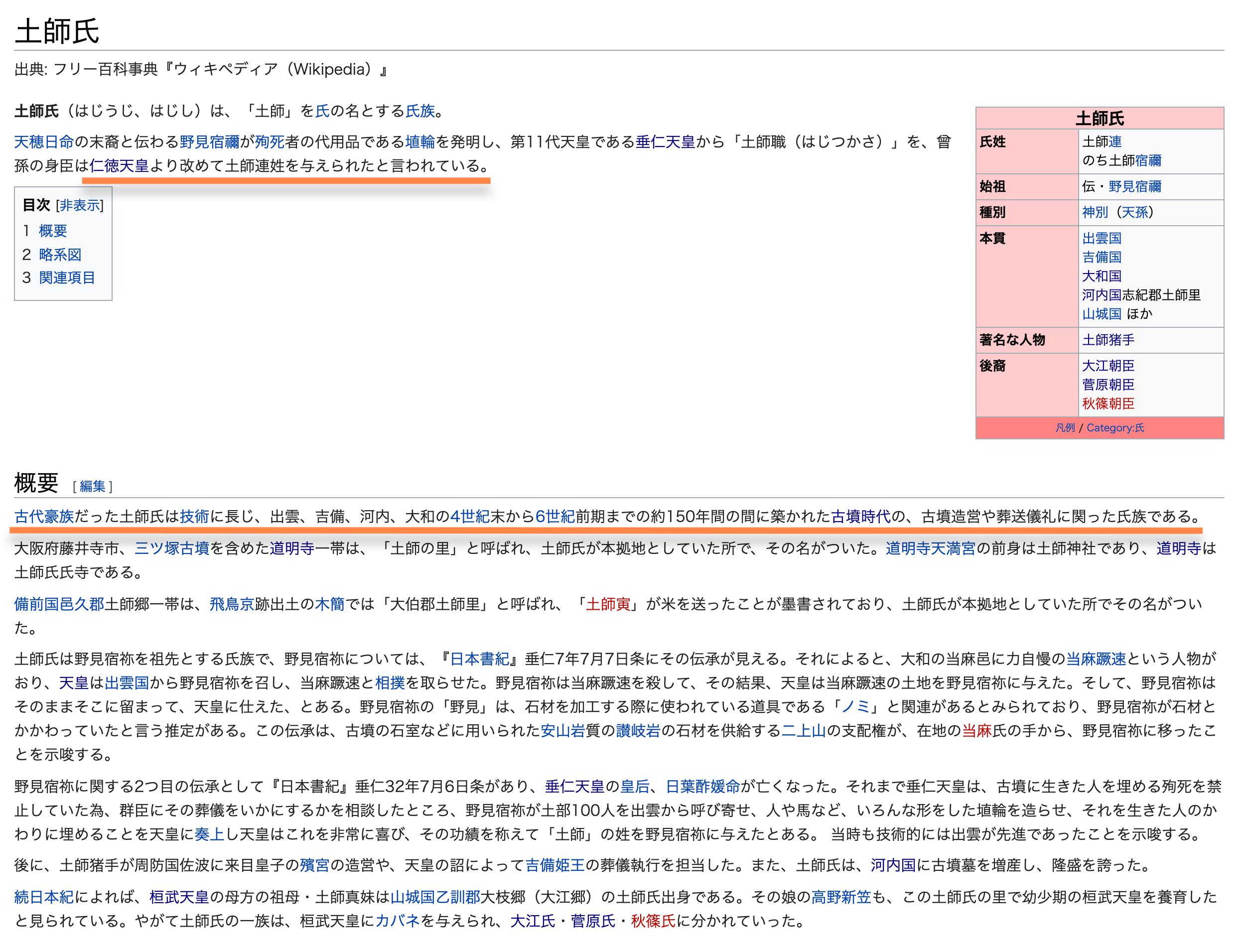Open the 続日本紀 link
This screenshot has height=952, width=1243.
click(x=44, y=897)
